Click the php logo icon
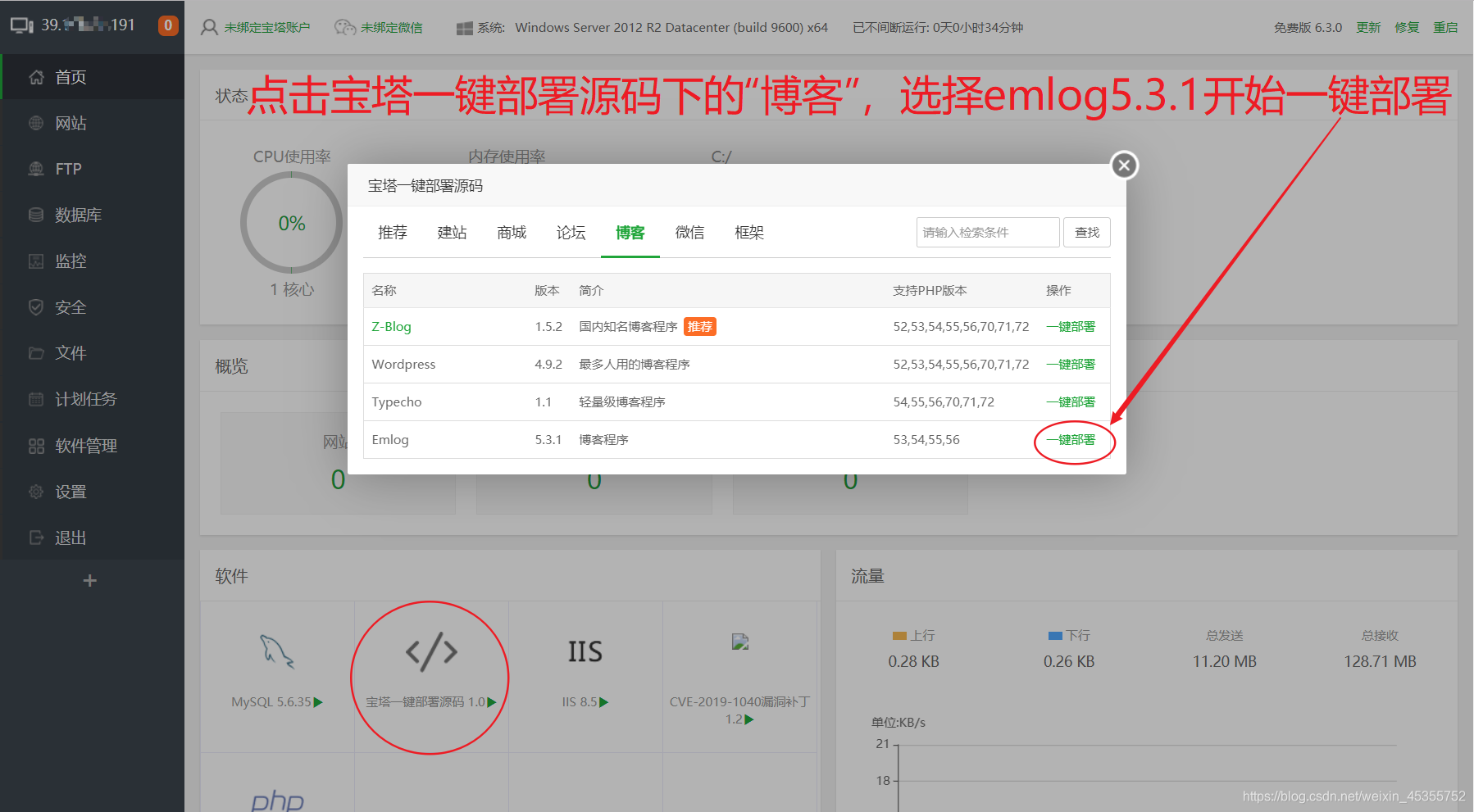The height and width of the screenshot is (812, 1474). [277, 801]
